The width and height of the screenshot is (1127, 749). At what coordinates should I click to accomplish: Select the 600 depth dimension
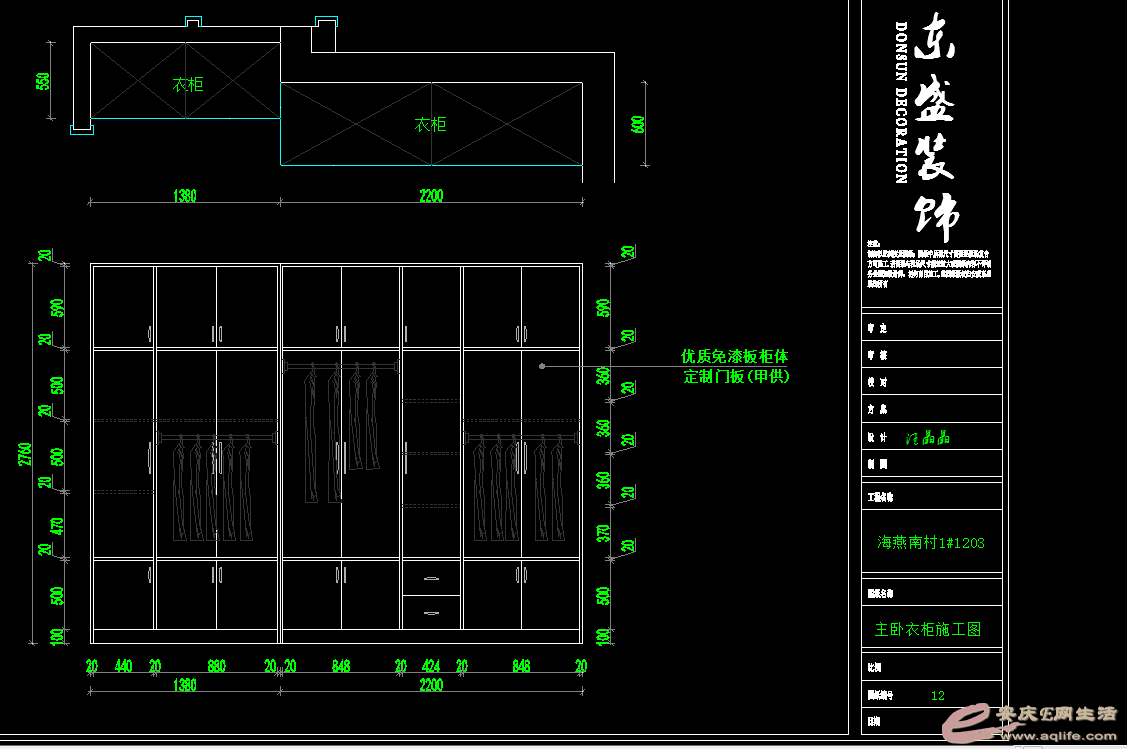(x=638, y=125)
